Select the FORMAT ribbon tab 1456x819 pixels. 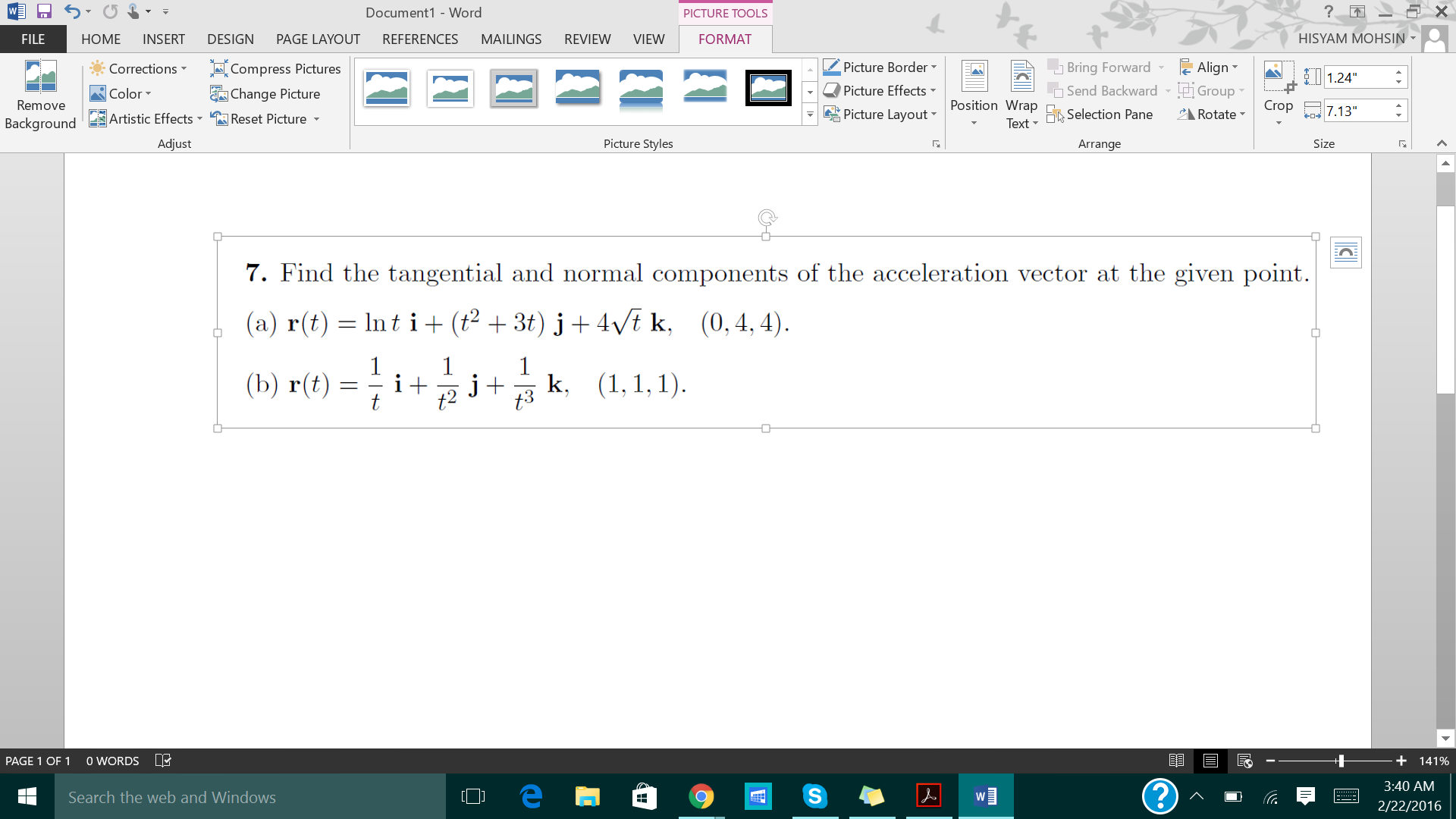[724, 39]
